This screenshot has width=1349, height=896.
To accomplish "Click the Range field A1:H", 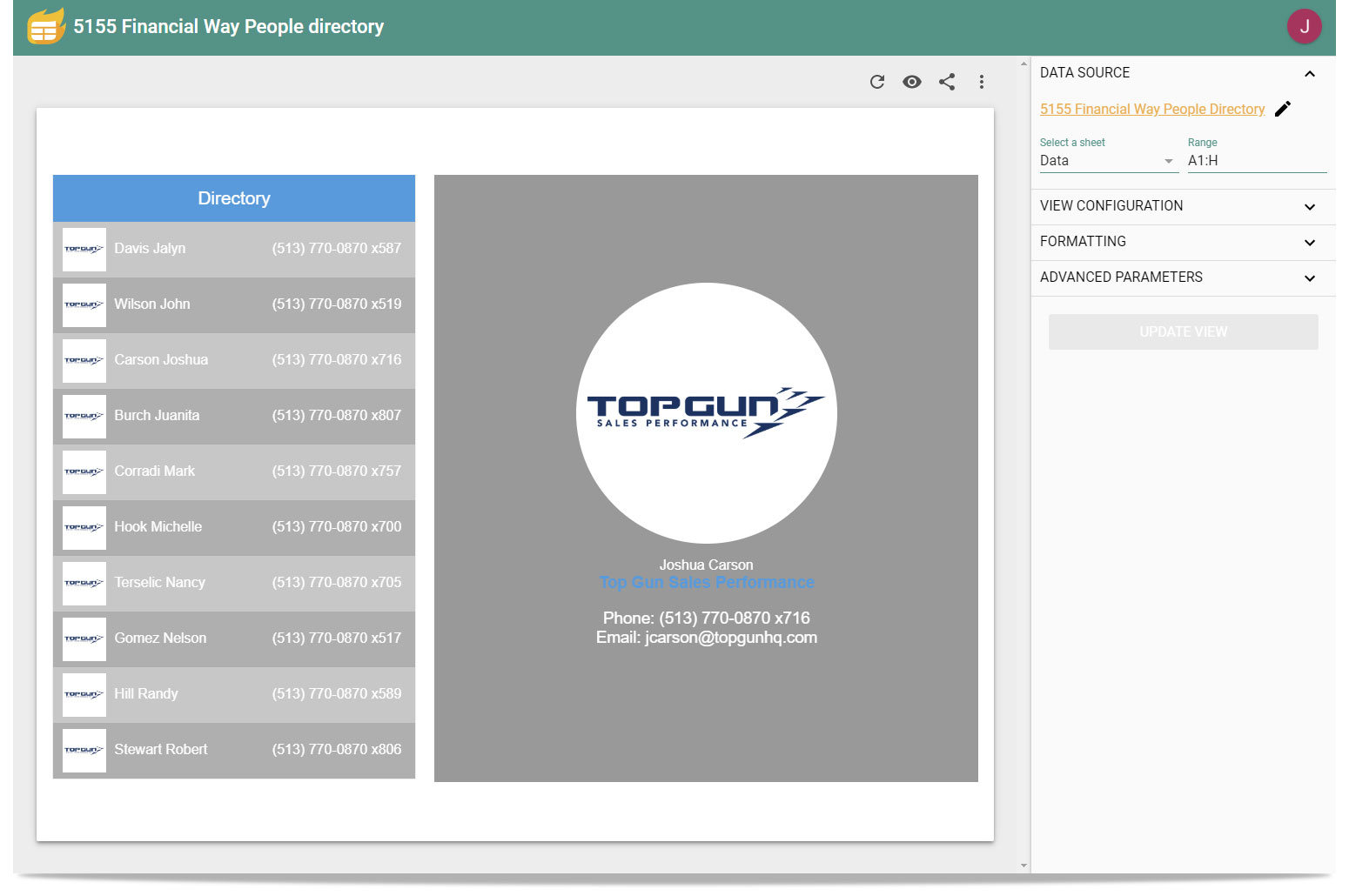I will point(1257,161).
